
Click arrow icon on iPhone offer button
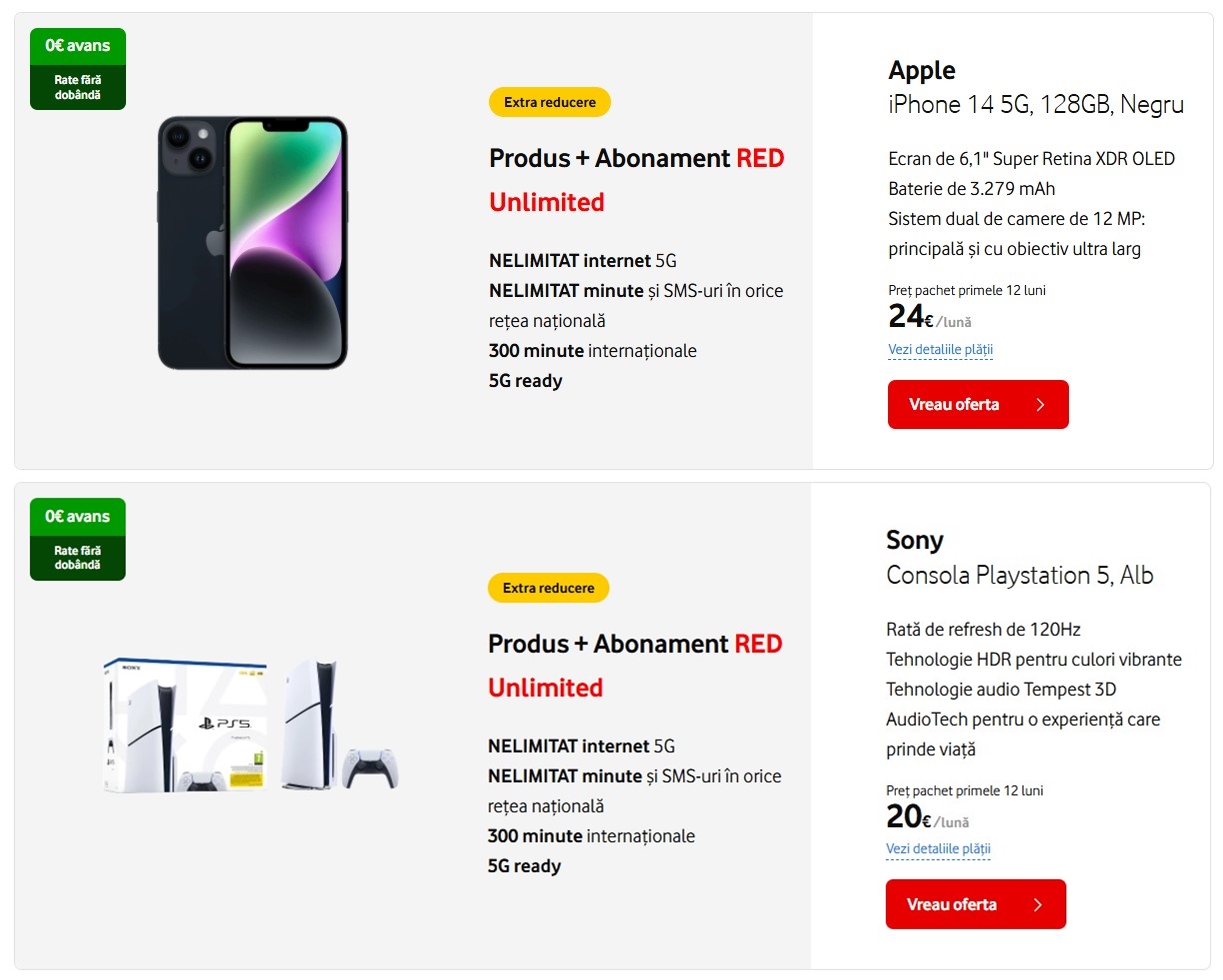pos(1040,405)
